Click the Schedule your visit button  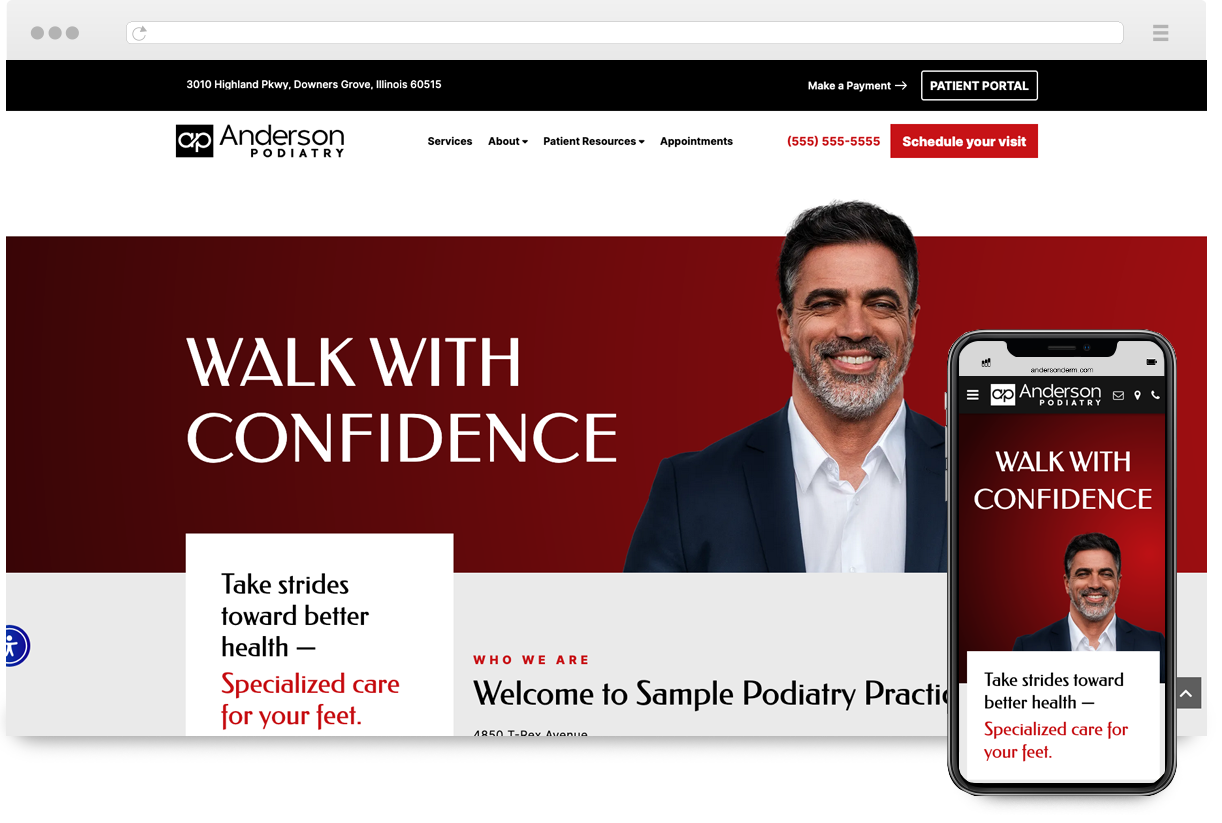[964, 141]
